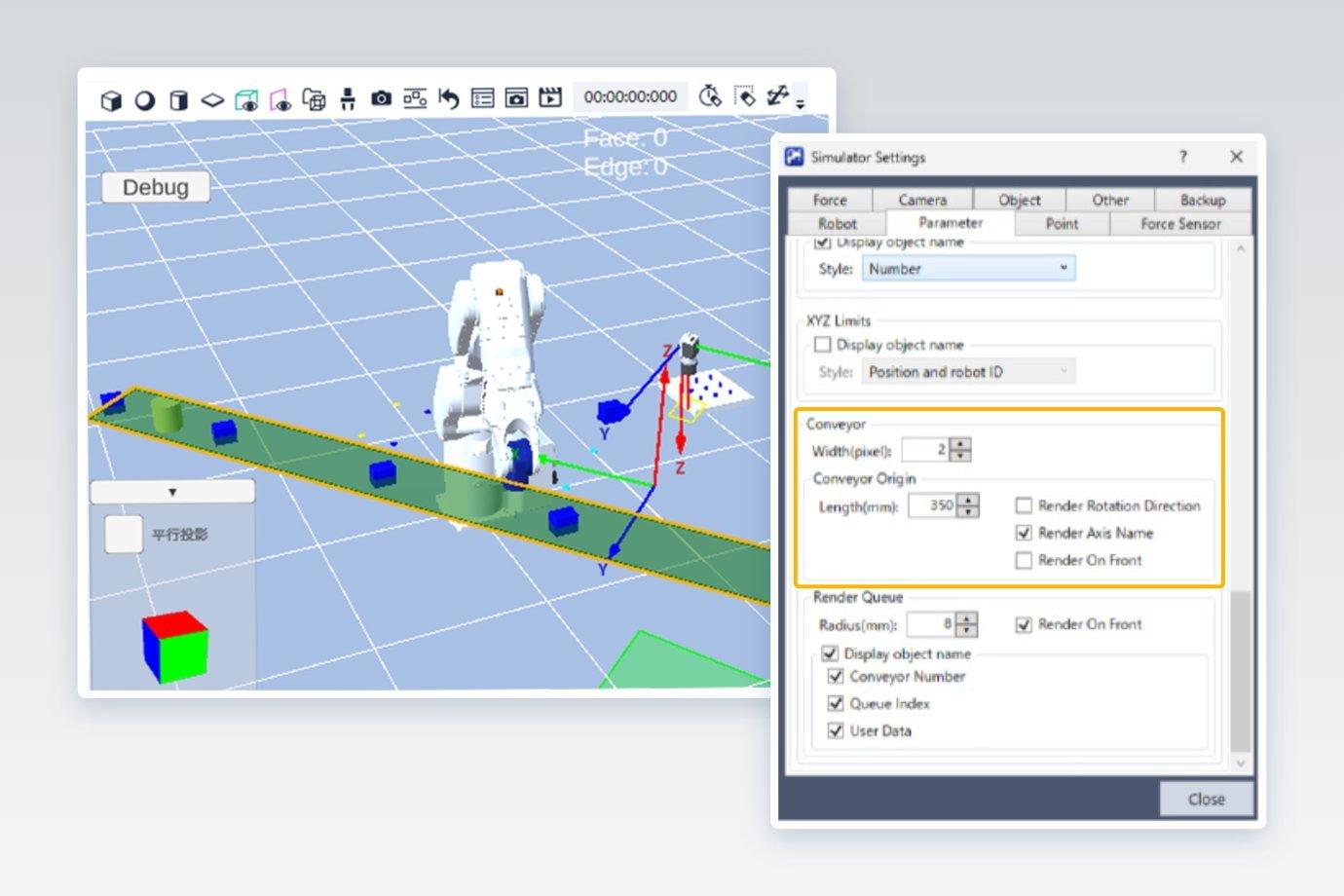Click the Close button in settings
The height and width of the screenshot is (896, 1344).
[1206, 799]
